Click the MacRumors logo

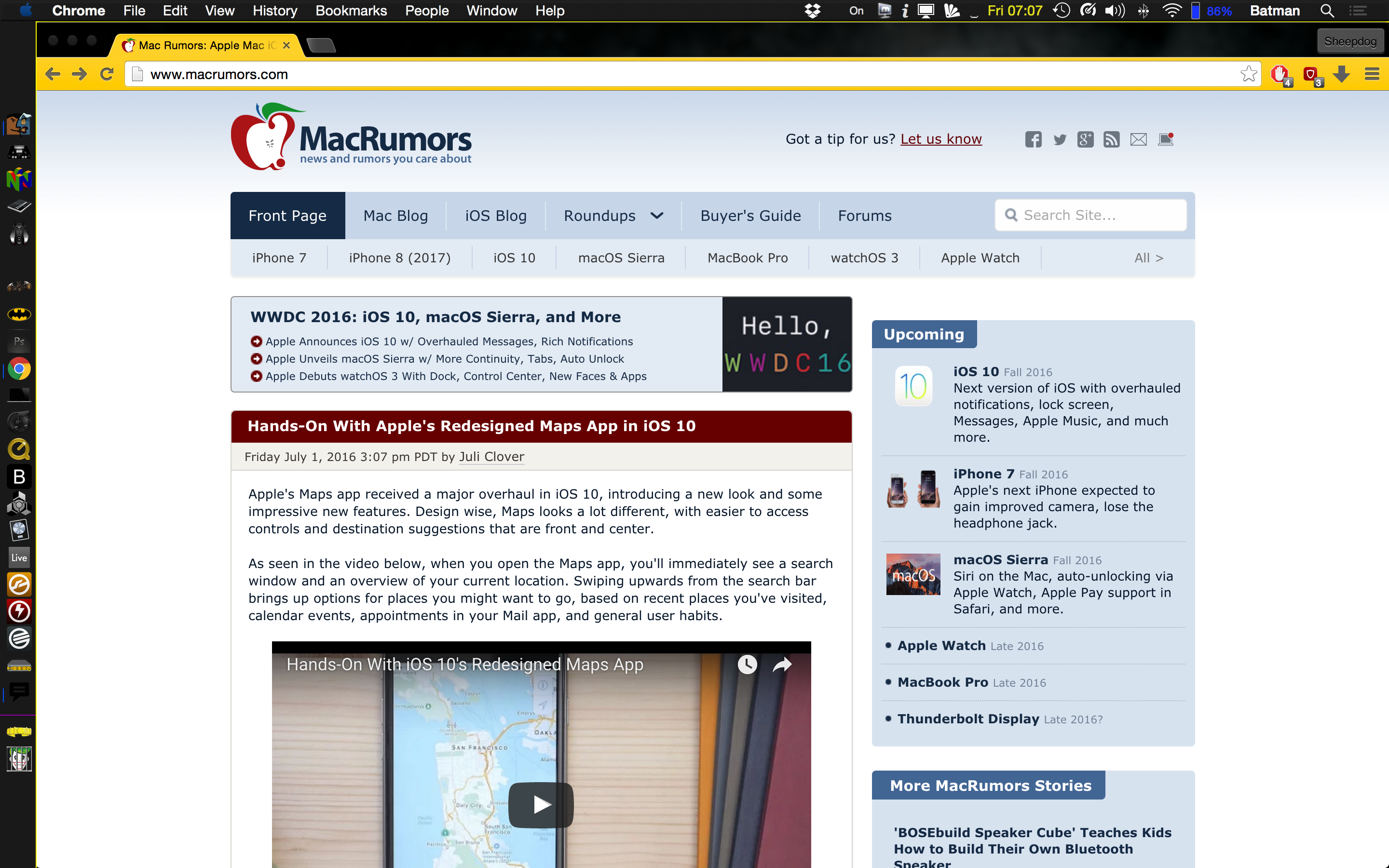pyautogui.click(x=351, y=136)
